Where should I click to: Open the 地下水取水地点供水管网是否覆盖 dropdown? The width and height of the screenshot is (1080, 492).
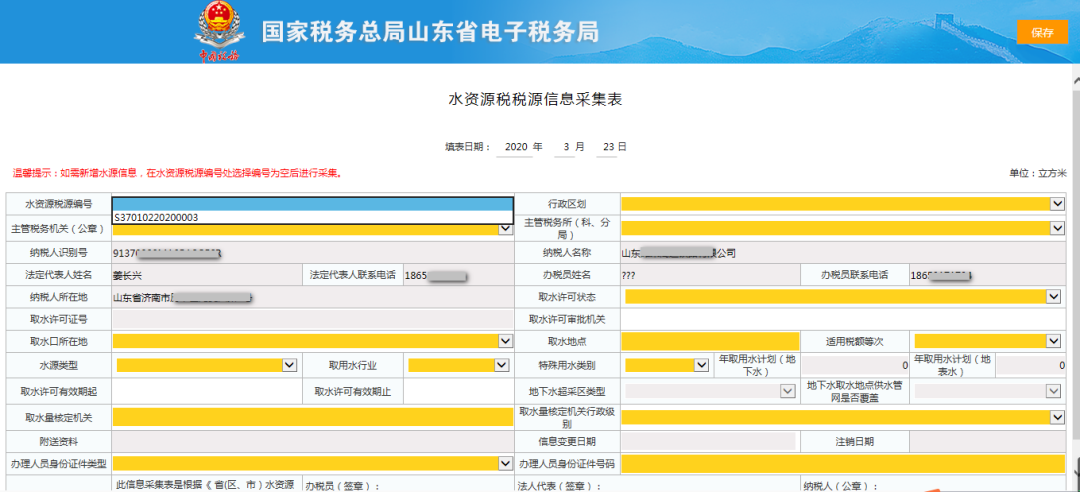(x=1057, y=391)
